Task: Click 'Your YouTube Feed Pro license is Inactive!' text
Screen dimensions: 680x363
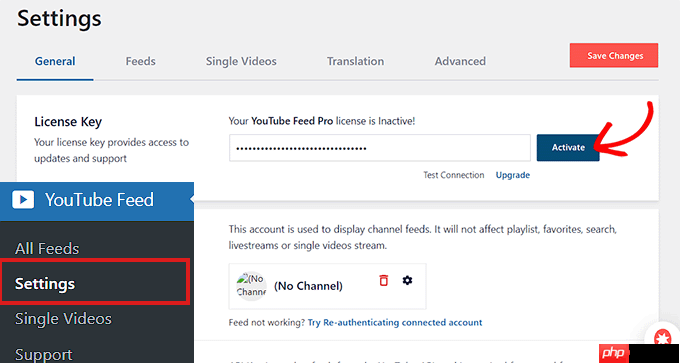Action: click(322, 122)
